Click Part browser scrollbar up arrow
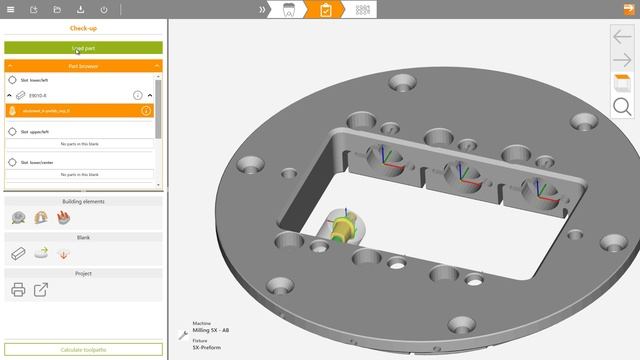The width and height of the screenshot is (640, 360). [158, 77]
